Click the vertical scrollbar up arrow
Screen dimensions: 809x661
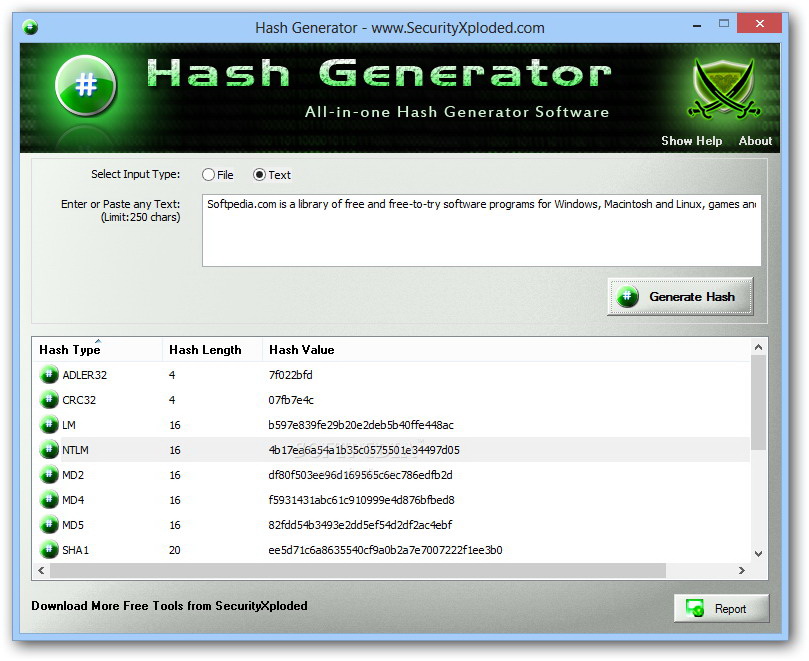(758, 347)
